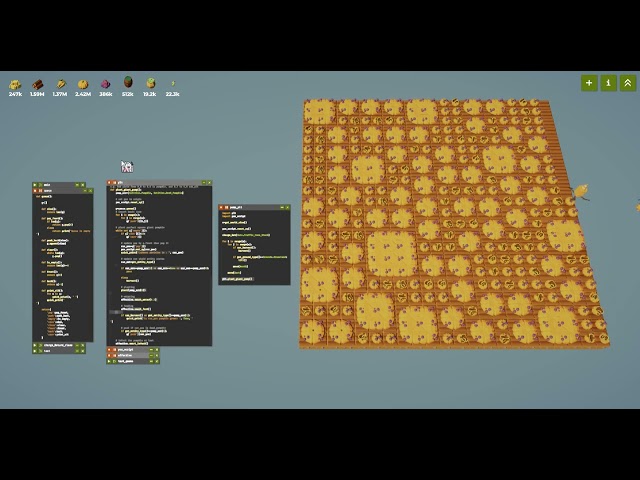Image resolution: width=640 pixels, height=480 pixels.
Task: Pause the script in the small window beside farm
Action: coord(227,207)
